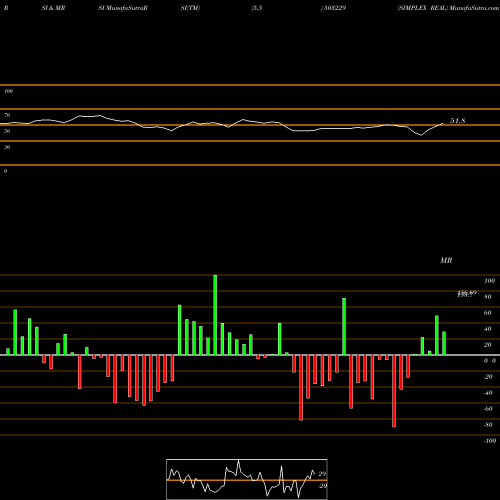Click the MR panel label

[446, 260]
